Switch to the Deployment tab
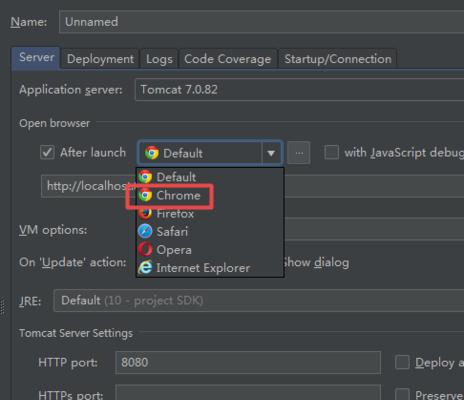The image size is (464, 400). 100,59
